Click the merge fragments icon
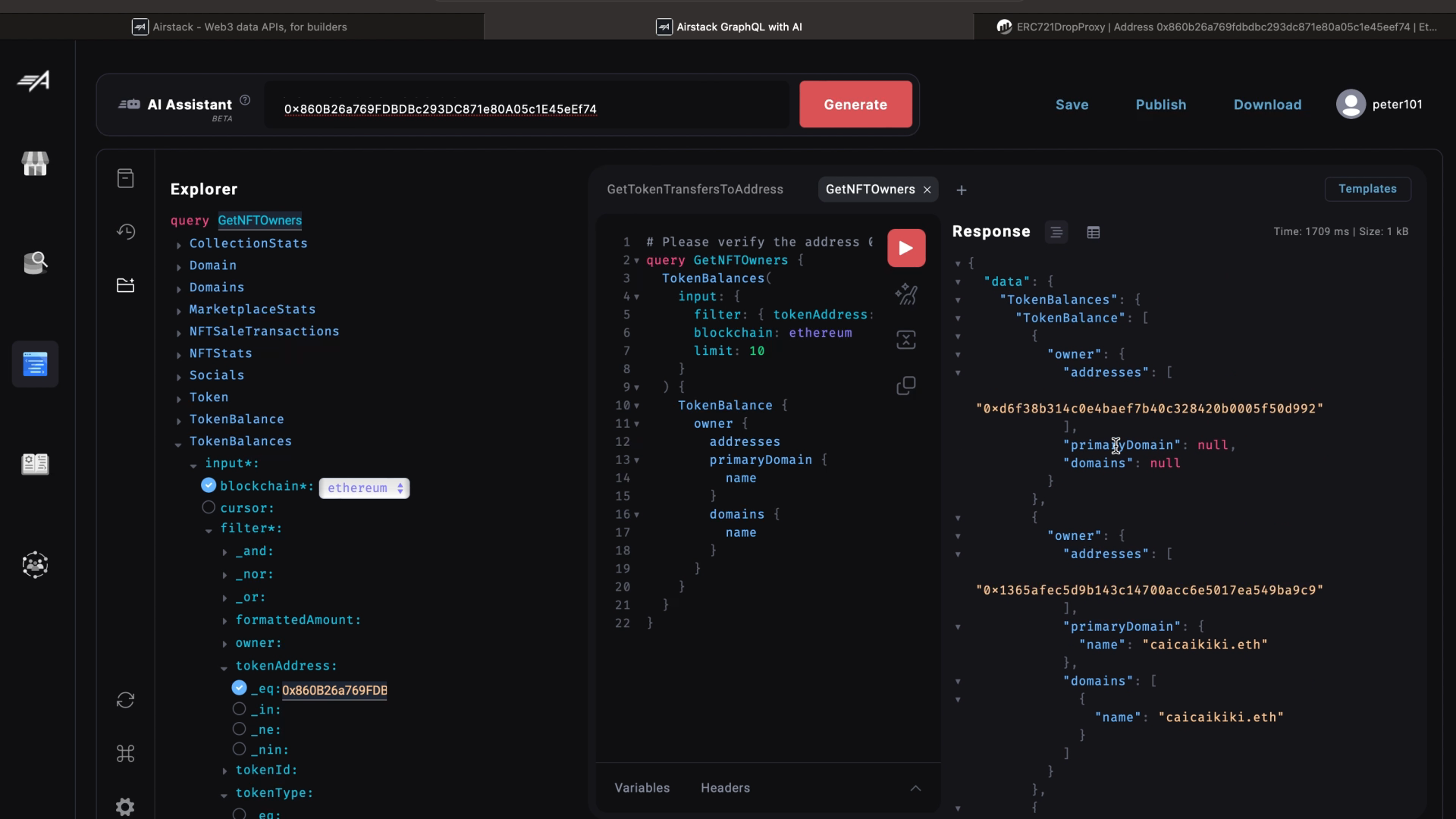 coord(906,340)
